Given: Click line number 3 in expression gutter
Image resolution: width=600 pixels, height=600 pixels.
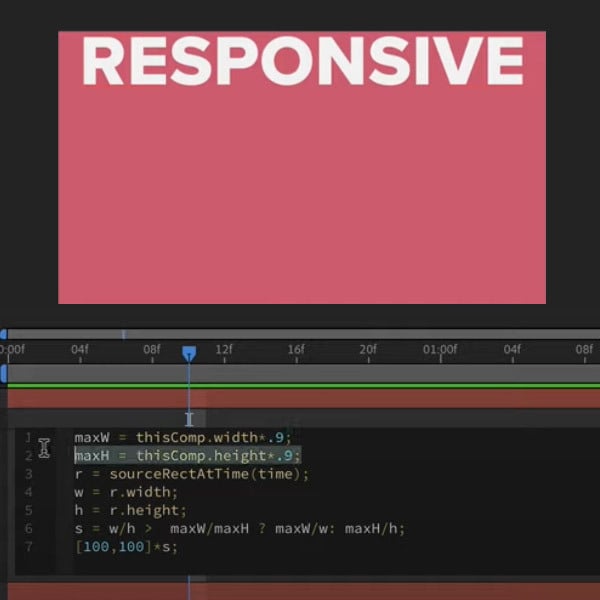Looking at the screenshot, I should (x=28, y=474).
